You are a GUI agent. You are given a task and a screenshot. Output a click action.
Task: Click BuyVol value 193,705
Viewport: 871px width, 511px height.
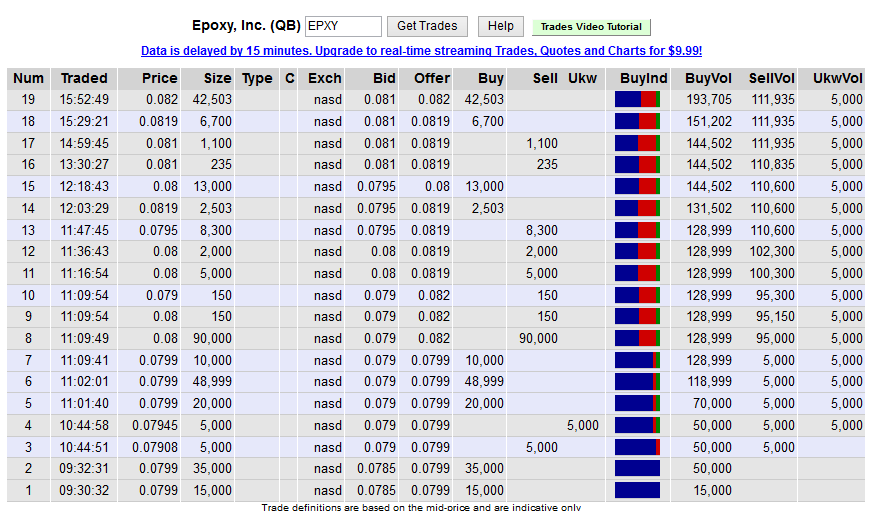pos(709,99)
